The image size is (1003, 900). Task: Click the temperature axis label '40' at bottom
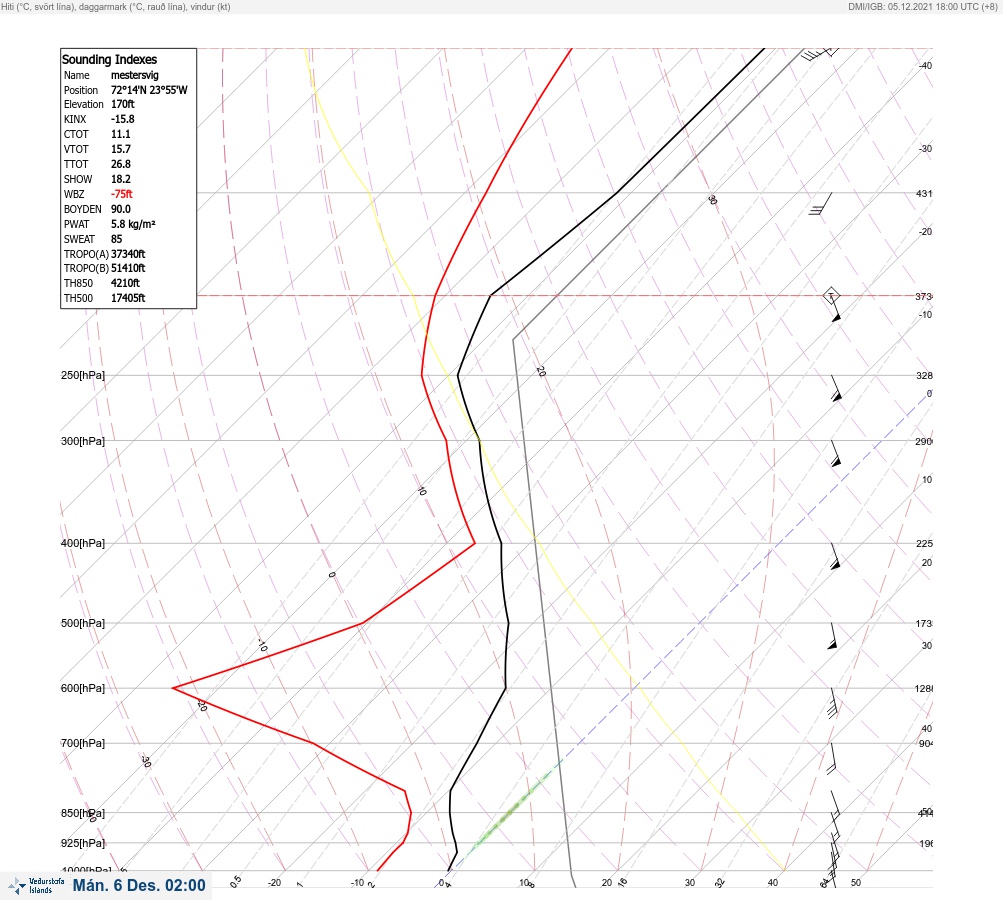pyautogui.click(x=773, y=883)
